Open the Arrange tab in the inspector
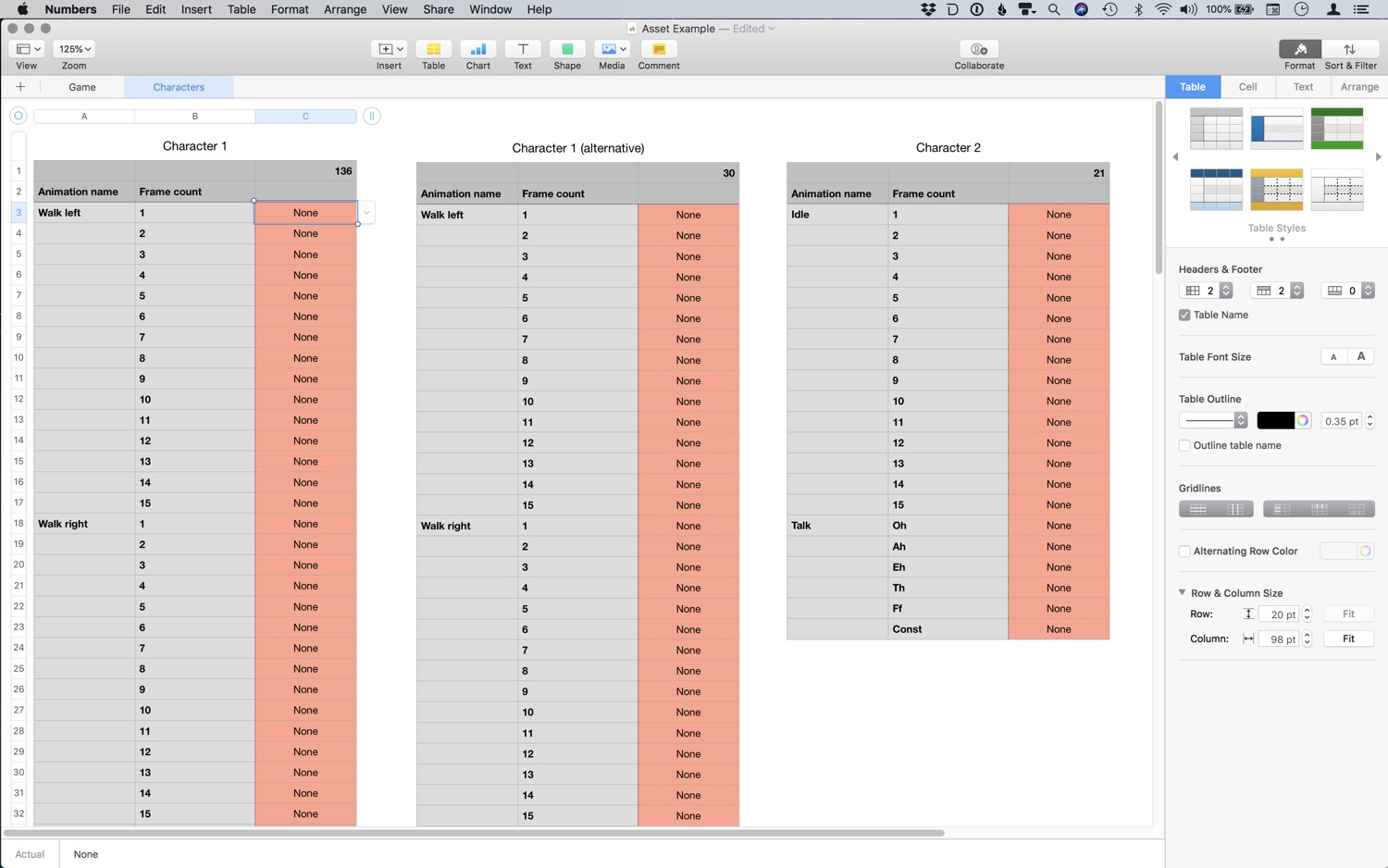The width and height of the screenshot is (1388, 868). click(1359, 87)
